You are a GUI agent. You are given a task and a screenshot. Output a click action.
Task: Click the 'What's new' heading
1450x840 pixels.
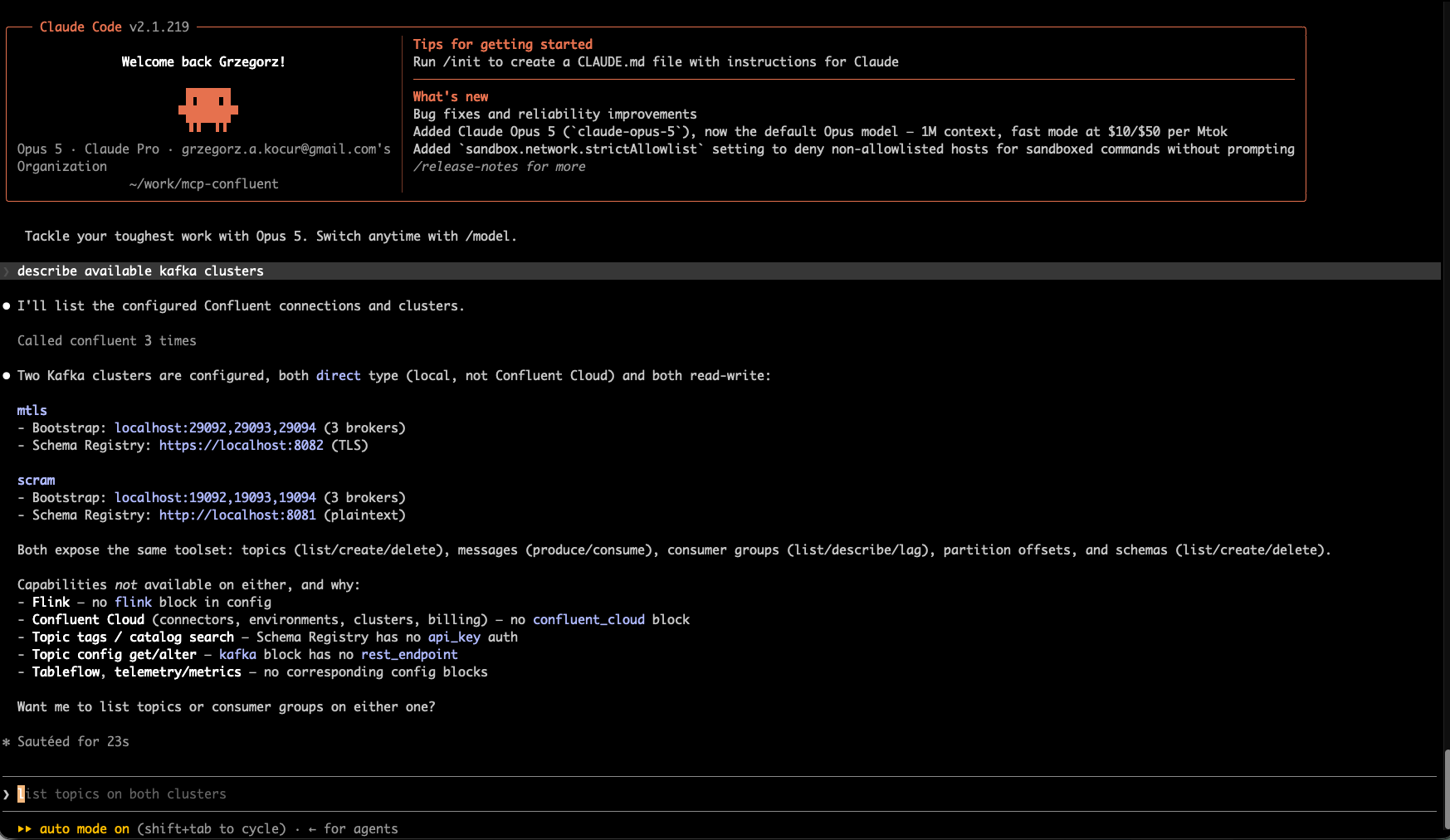click(x=451, y=97)
